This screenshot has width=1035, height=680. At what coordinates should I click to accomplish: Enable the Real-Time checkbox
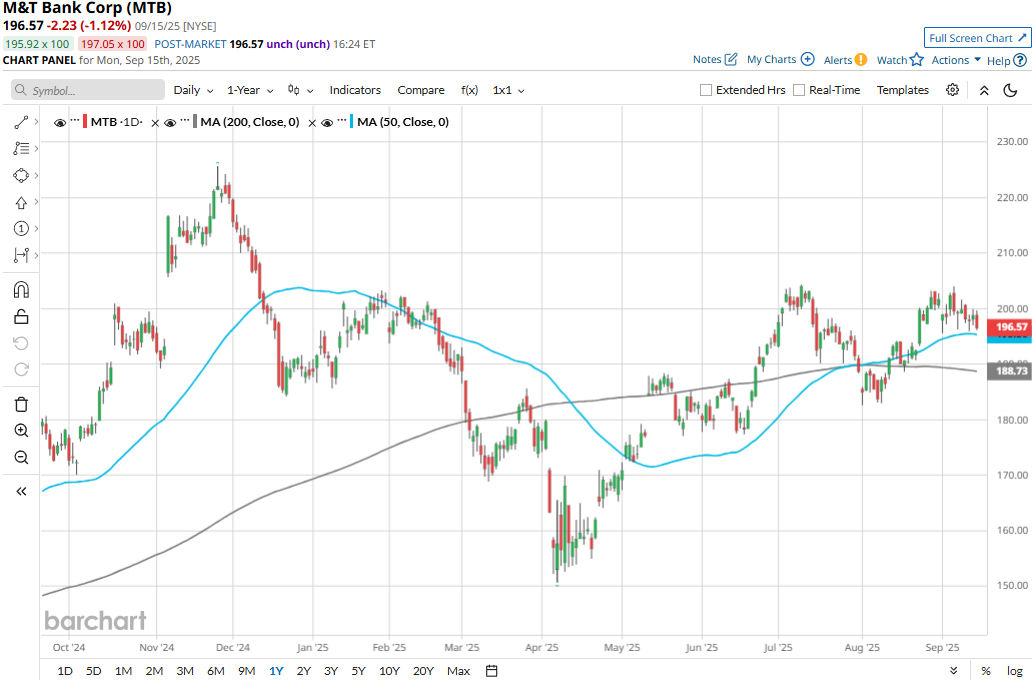[x=799, y=90]
